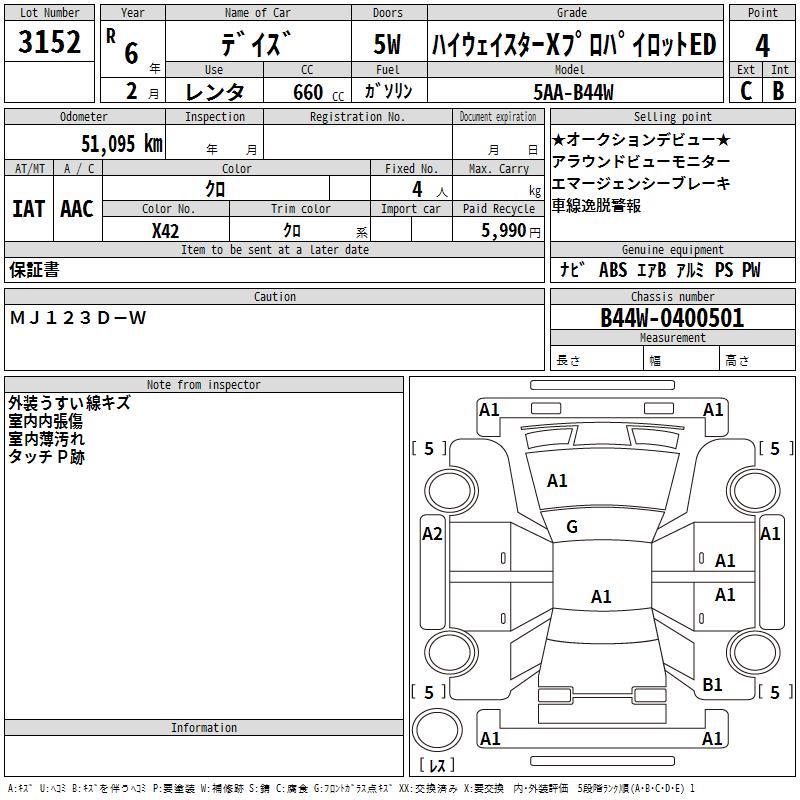Click the spare tire circle above レス label
This screenshot has height=800, width=800.
coord(438,729)
